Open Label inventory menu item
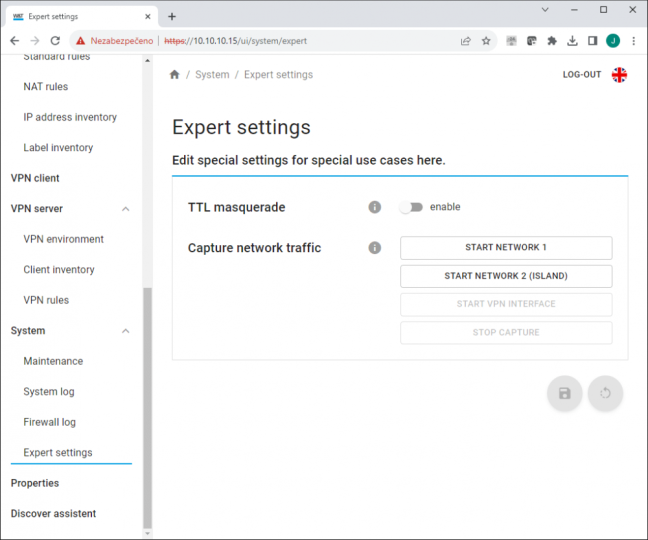The width and height of the screenshot is (648, 540). [x=58, y=148]
